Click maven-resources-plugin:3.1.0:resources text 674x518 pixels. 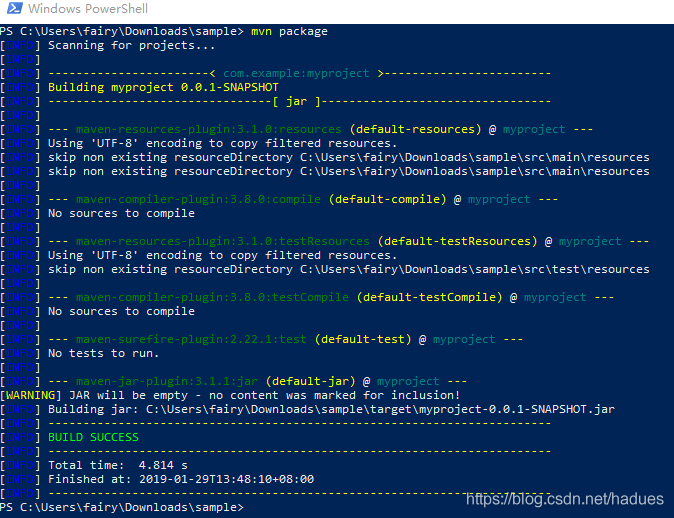click(x=209, y=129)
